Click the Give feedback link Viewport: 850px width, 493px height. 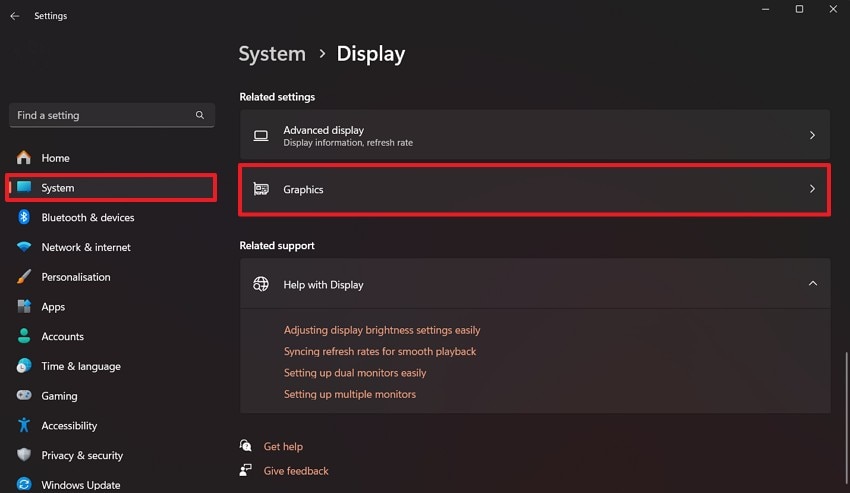point(296,471)
